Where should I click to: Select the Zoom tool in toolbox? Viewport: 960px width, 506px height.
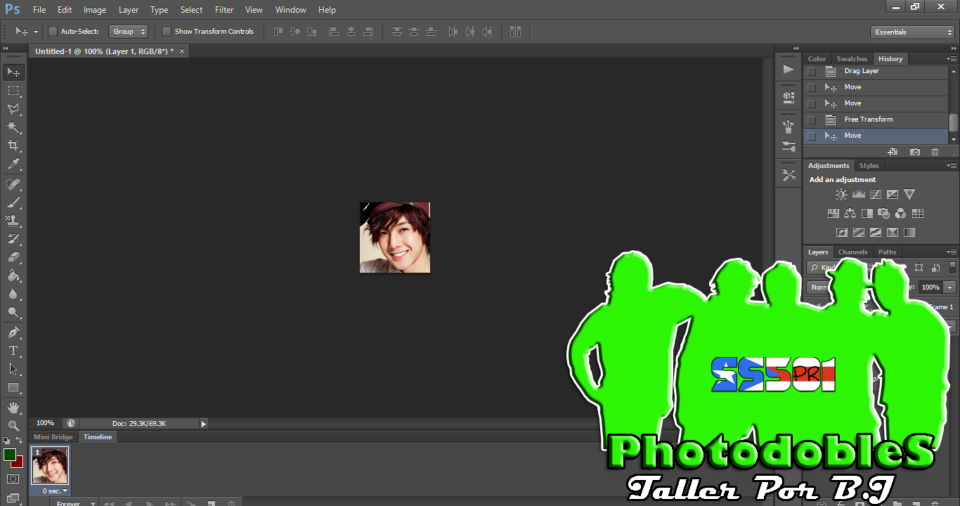[13, 426]
